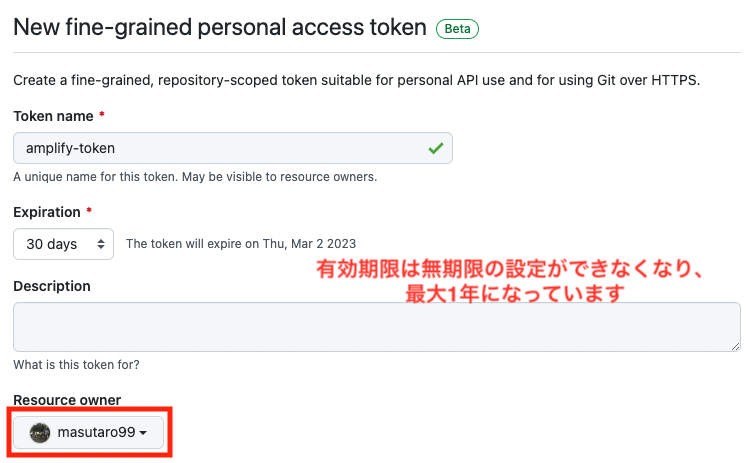This screenshot has height=463, width=750.
Task: Focus the amplify-token name input field
Action: 233,148
